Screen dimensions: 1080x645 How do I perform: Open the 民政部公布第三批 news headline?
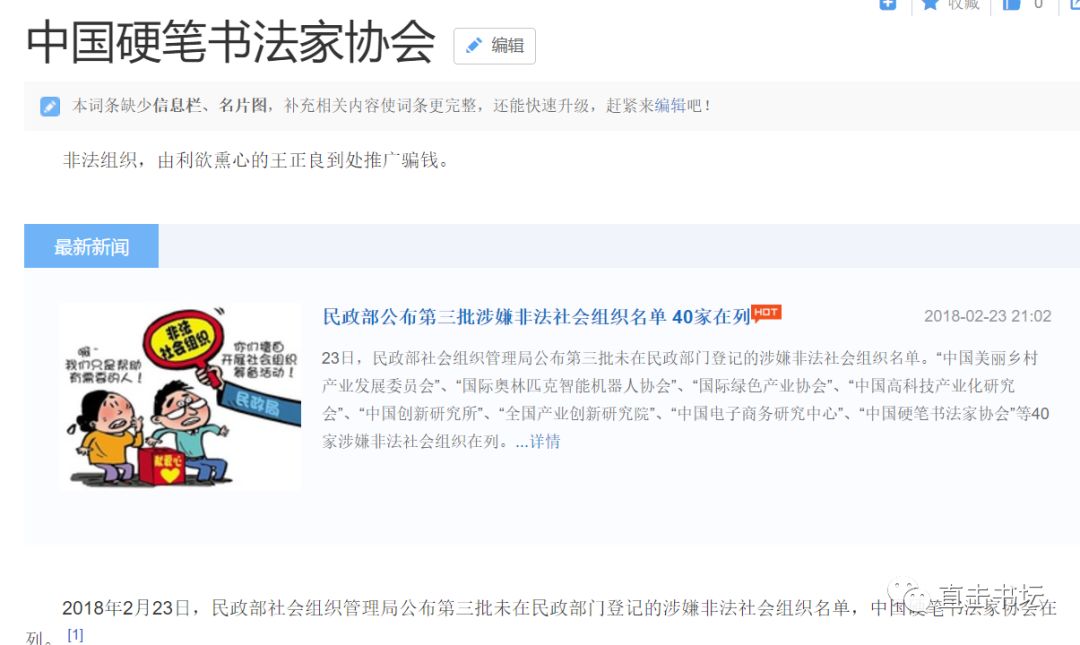pyautogui.click(x=537, y=316)
